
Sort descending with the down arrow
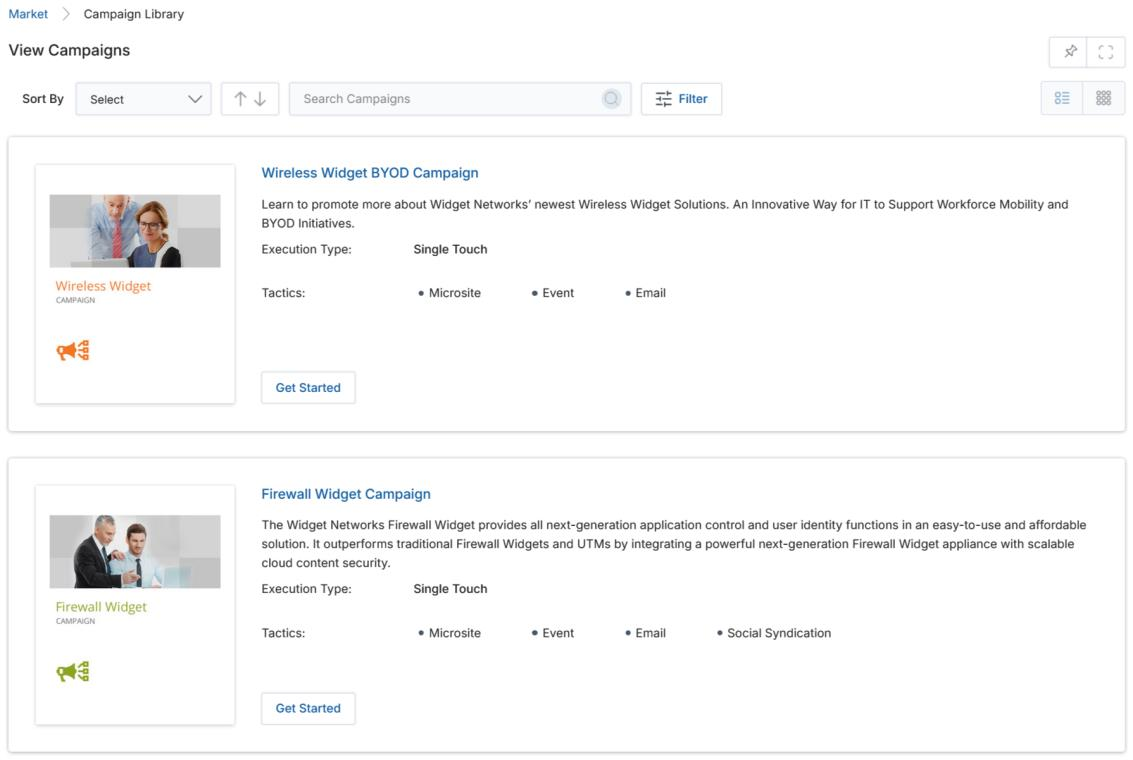tap(260, 99)
